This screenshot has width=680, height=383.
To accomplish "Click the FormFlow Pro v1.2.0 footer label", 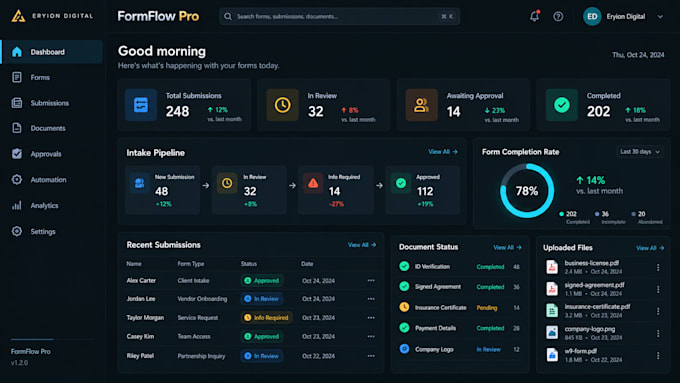I will point(30,357).
